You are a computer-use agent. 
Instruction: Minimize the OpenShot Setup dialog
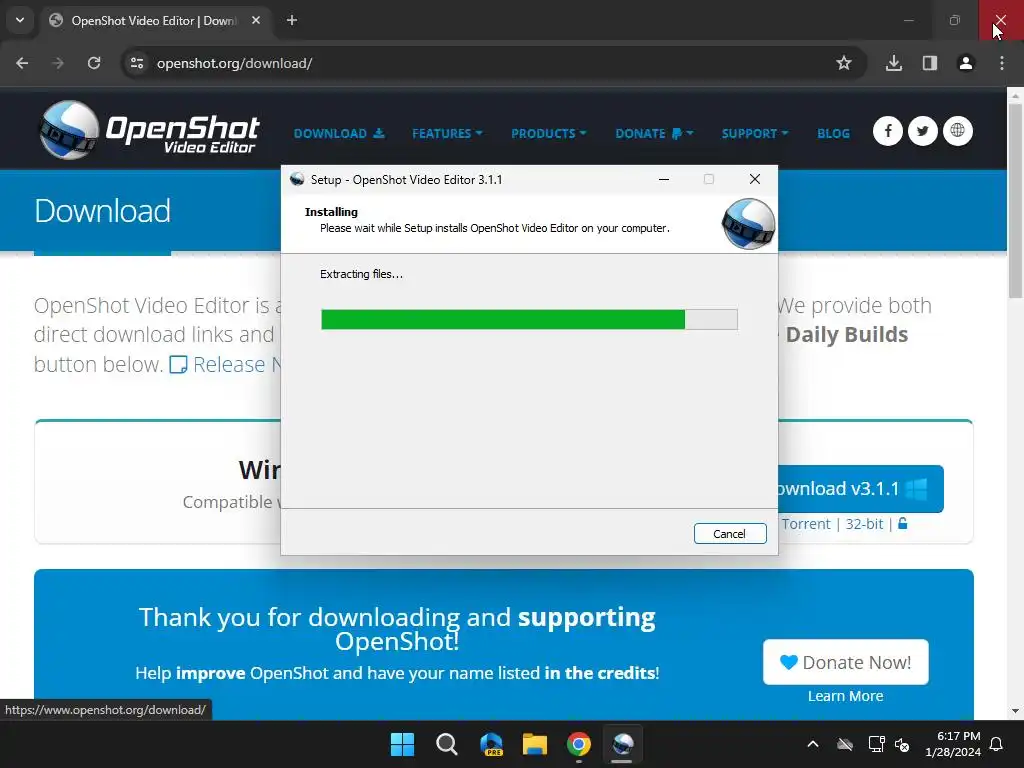coord(664,179)
